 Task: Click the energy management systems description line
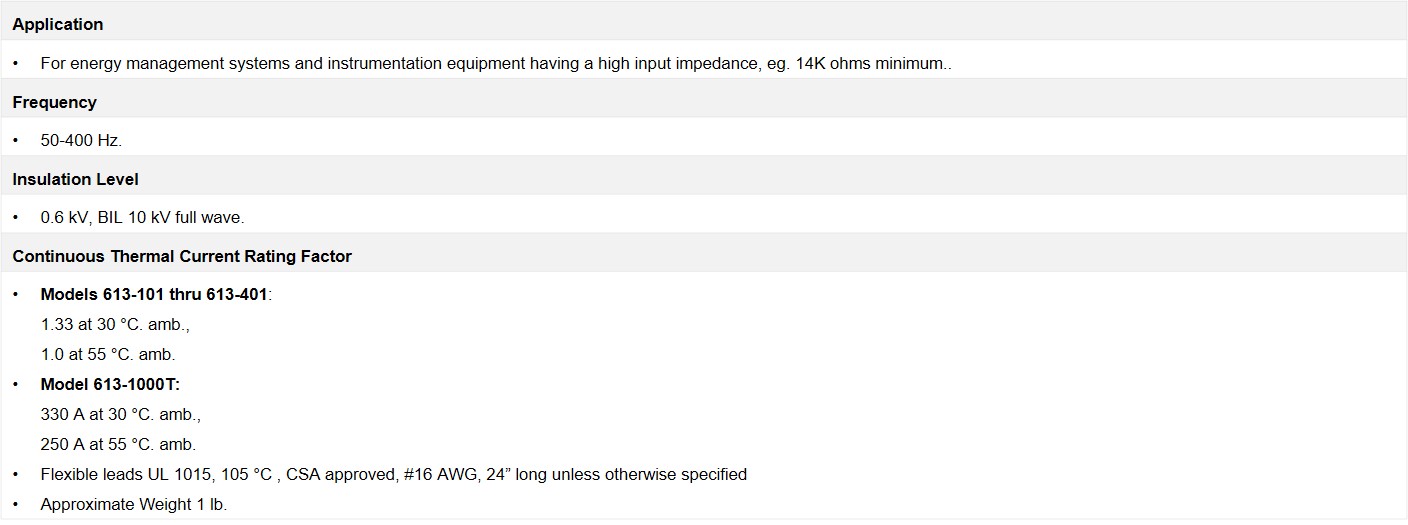496,63
